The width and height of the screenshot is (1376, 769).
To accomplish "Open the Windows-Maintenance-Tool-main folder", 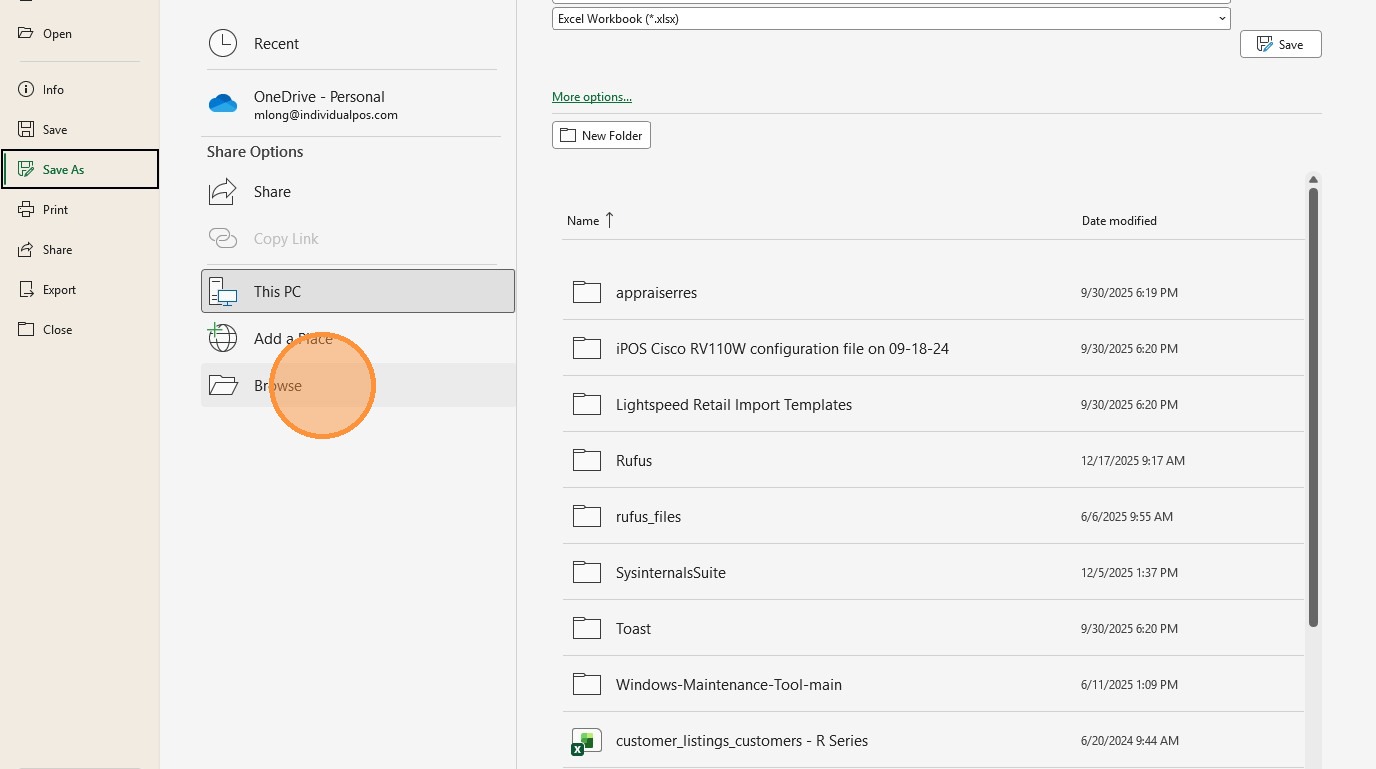I will pos(933,684).
